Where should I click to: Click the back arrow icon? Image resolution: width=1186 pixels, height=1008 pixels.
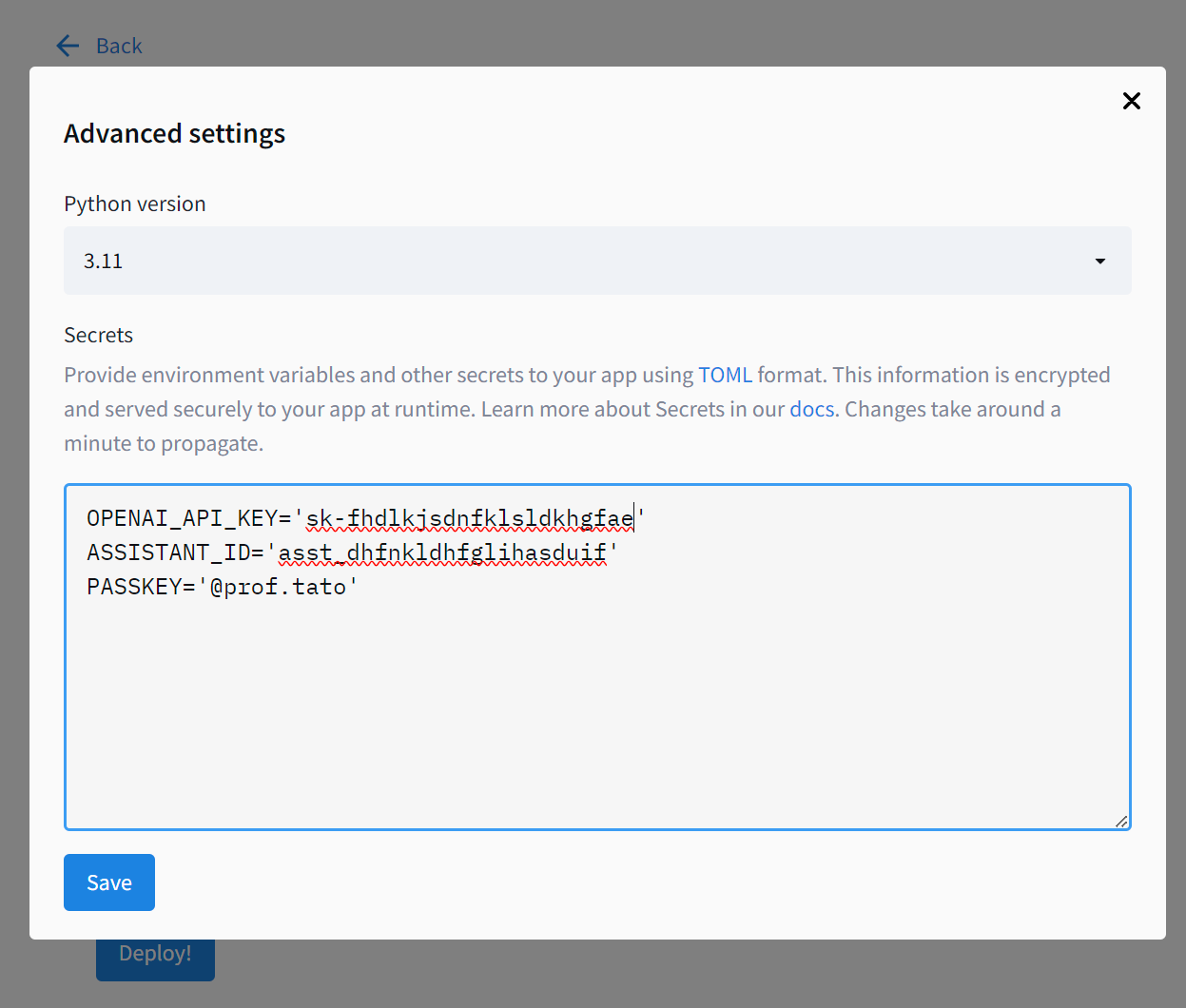pyautogui.click(x=68, y=46)
